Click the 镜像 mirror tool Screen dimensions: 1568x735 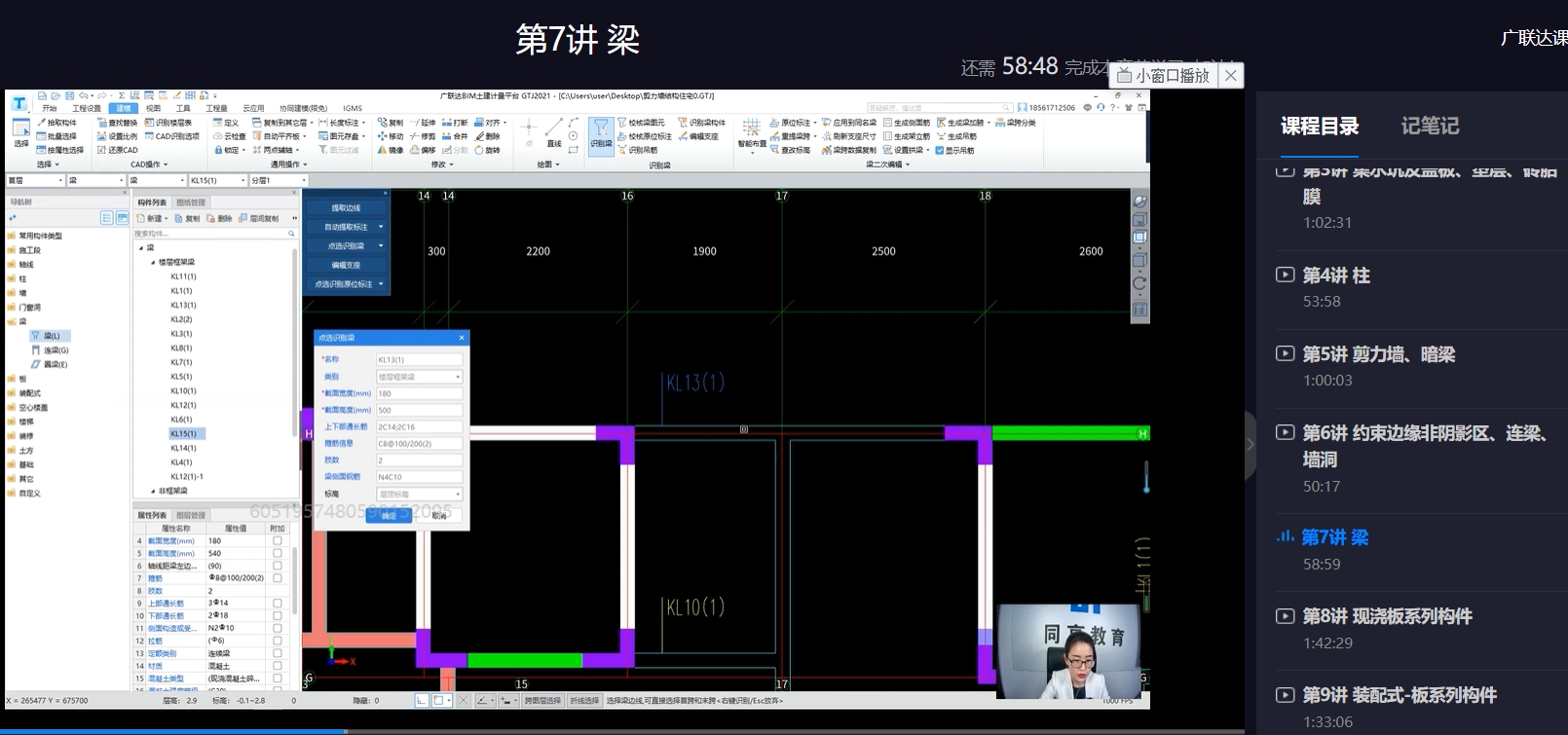point(391,150)
